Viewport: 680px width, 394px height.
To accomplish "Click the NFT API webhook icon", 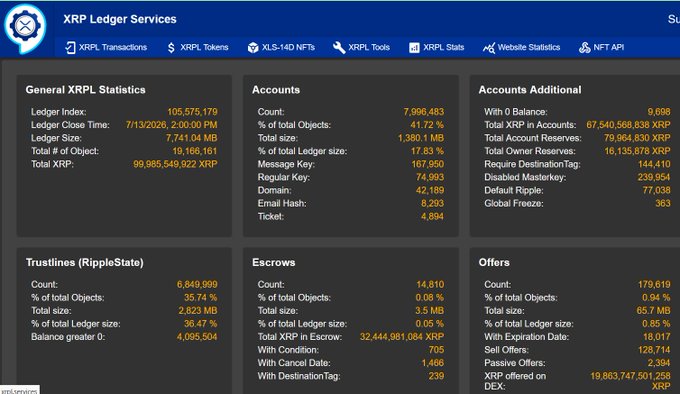I will [x=584, y=47].
